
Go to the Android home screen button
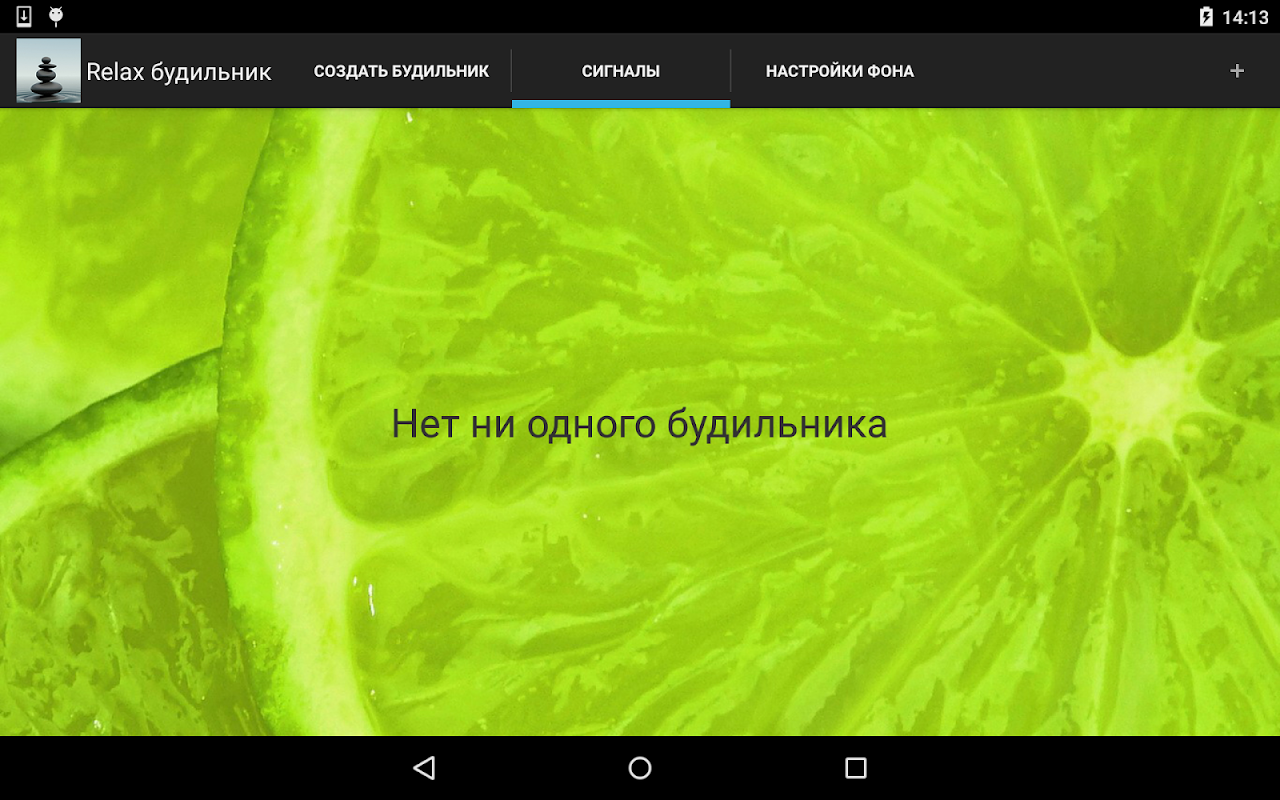[640, 768]
